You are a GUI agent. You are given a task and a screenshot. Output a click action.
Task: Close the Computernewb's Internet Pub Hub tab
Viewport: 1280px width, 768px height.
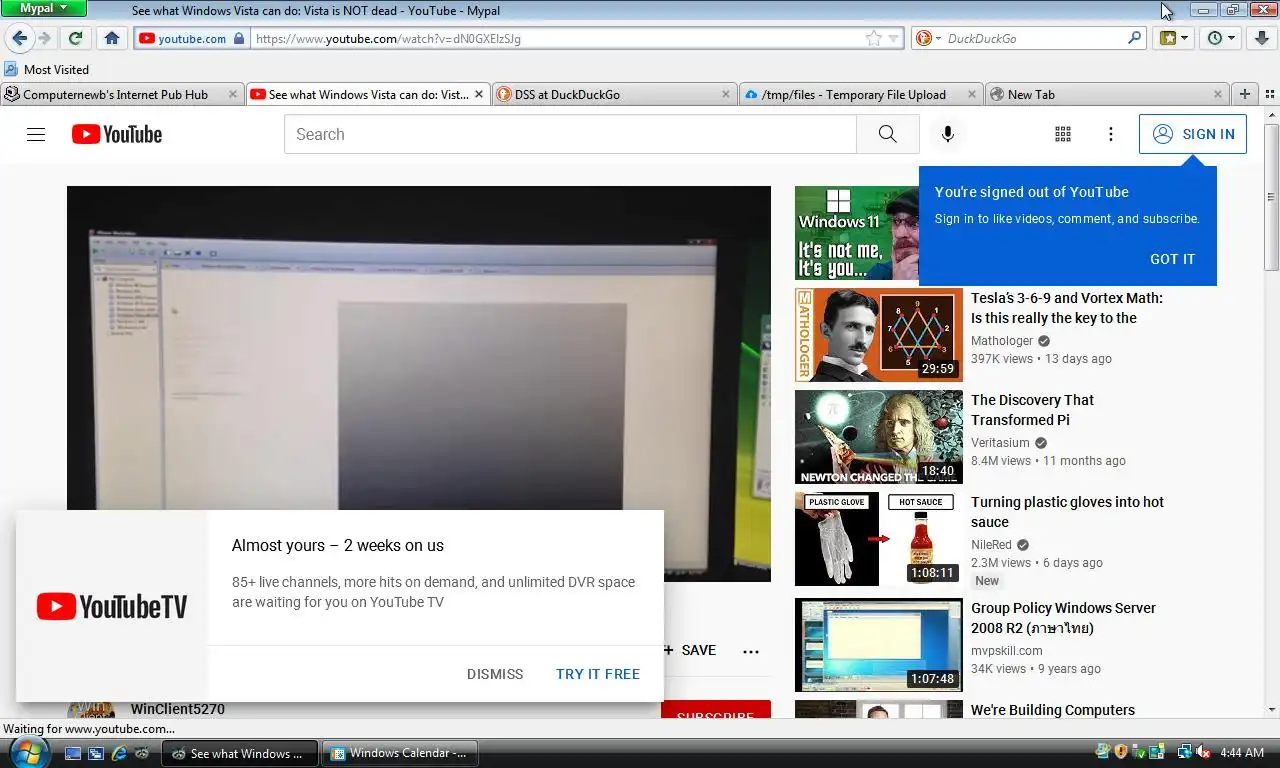pyautogui.click(x=233, y=94)
